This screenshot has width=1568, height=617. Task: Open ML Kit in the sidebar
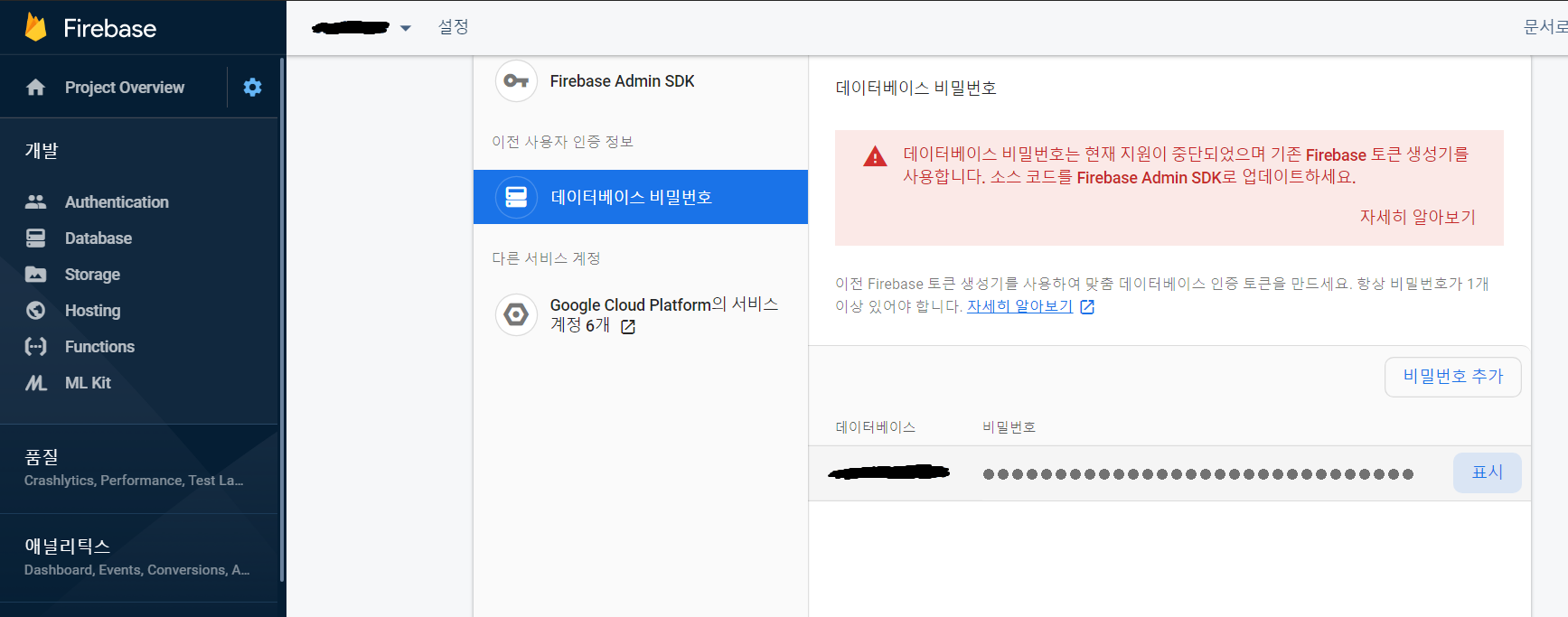point(88,382)
